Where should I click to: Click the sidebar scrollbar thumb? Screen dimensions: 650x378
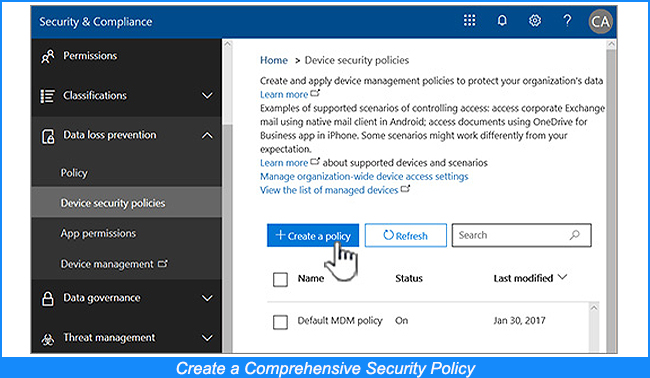point(228,238)
